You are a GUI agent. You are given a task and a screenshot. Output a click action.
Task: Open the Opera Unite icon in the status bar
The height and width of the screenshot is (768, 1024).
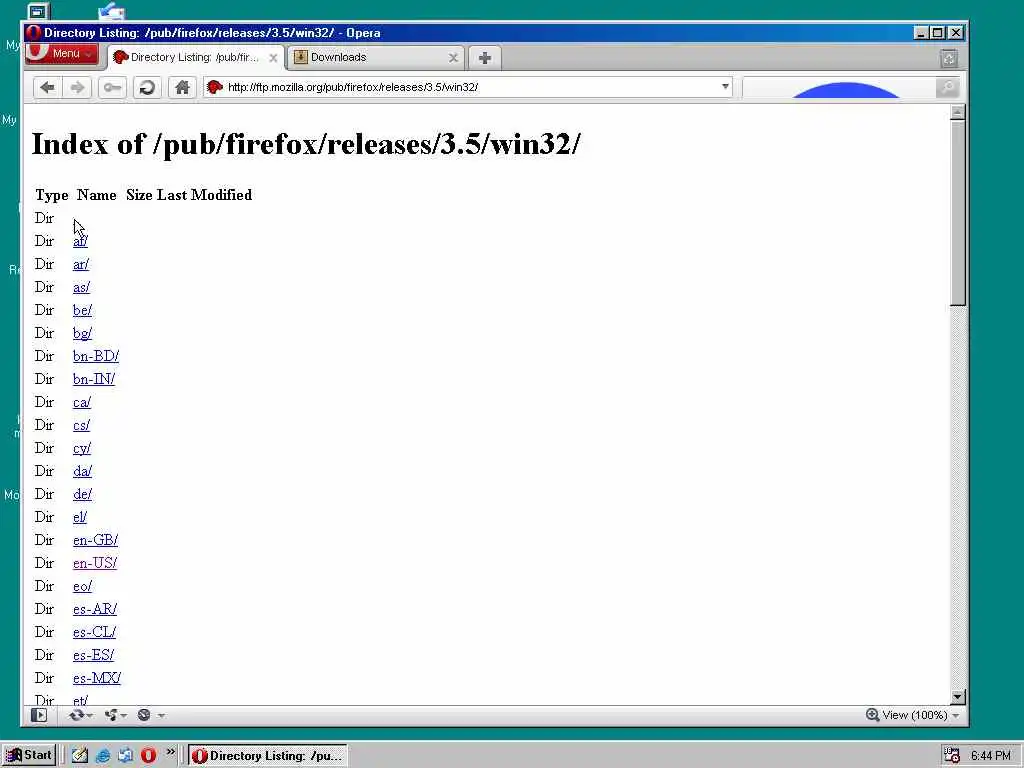click(111, 715)
